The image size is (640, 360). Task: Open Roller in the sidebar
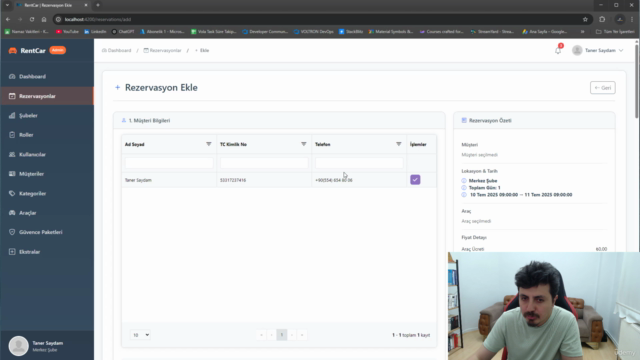click(47, 135)
